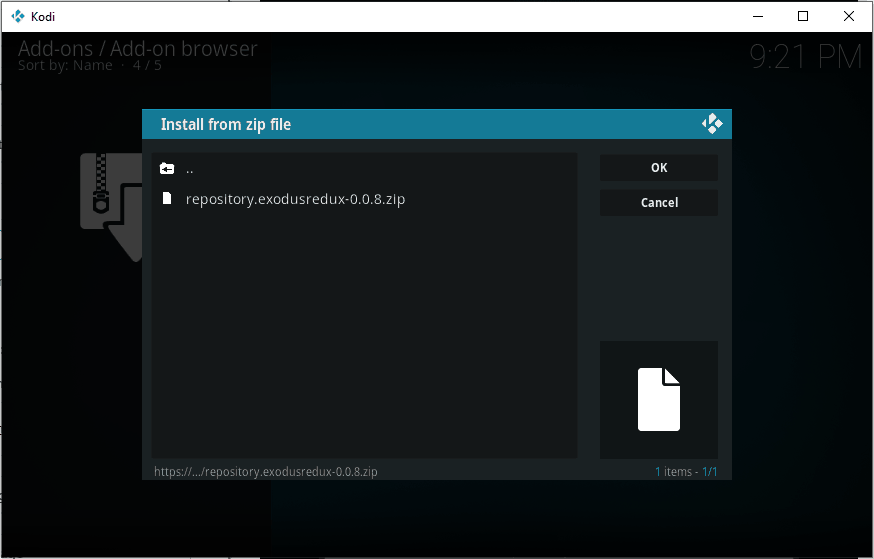
Task: Click the "Install from zip file" title
Action: tap(226, 124)
